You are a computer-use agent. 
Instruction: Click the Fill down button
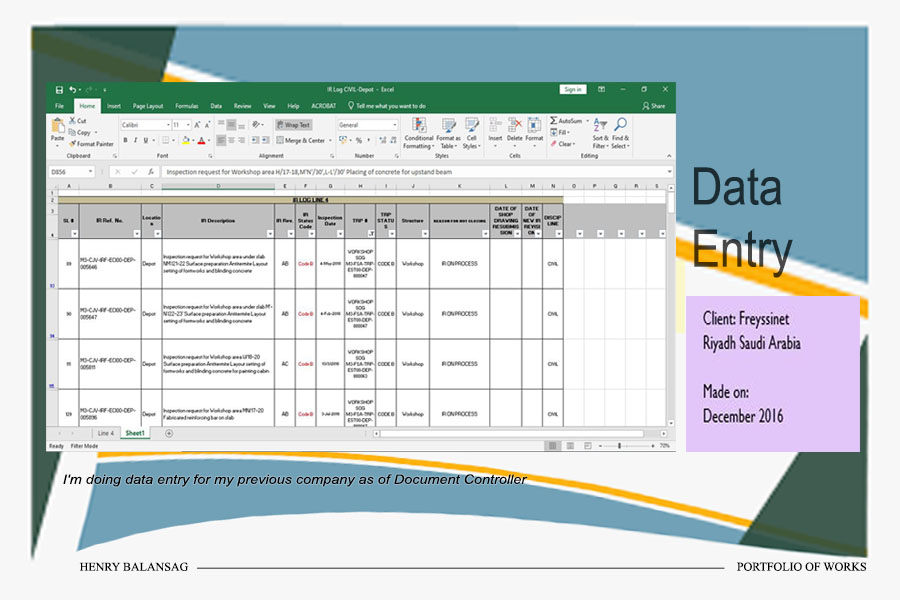[560, 132]
